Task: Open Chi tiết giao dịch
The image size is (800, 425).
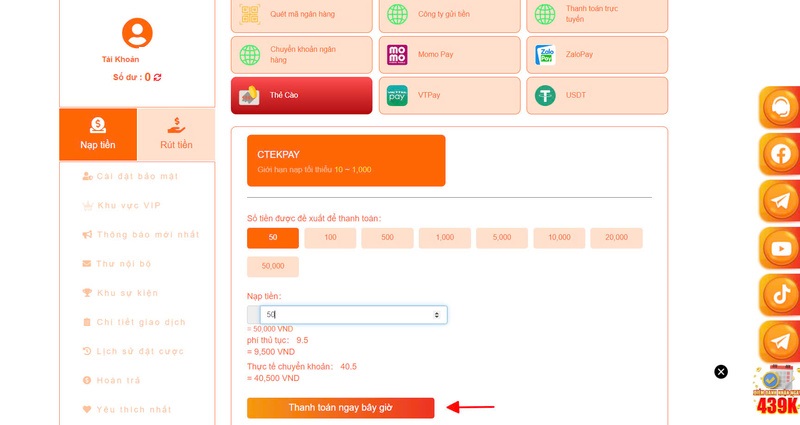Action: 134,322
